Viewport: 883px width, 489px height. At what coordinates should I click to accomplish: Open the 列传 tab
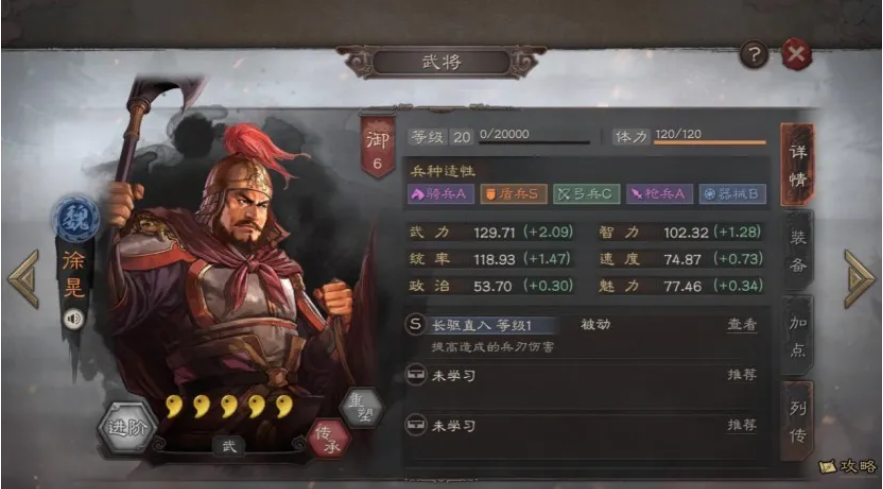click(797, 421)
